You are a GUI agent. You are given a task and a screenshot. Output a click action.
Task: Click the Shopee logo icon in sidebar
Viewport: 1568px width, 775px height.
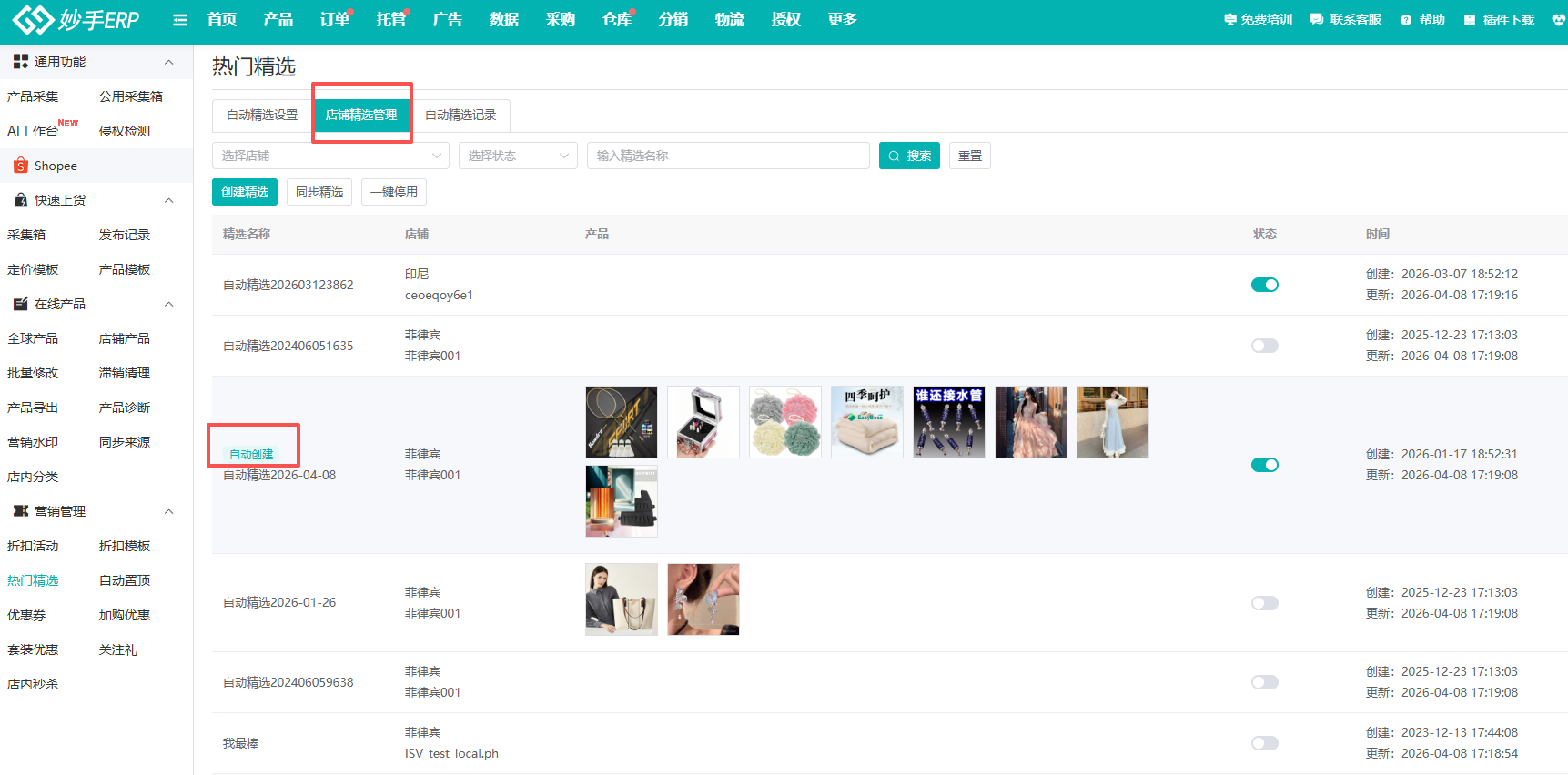click(x=21, y=166)
